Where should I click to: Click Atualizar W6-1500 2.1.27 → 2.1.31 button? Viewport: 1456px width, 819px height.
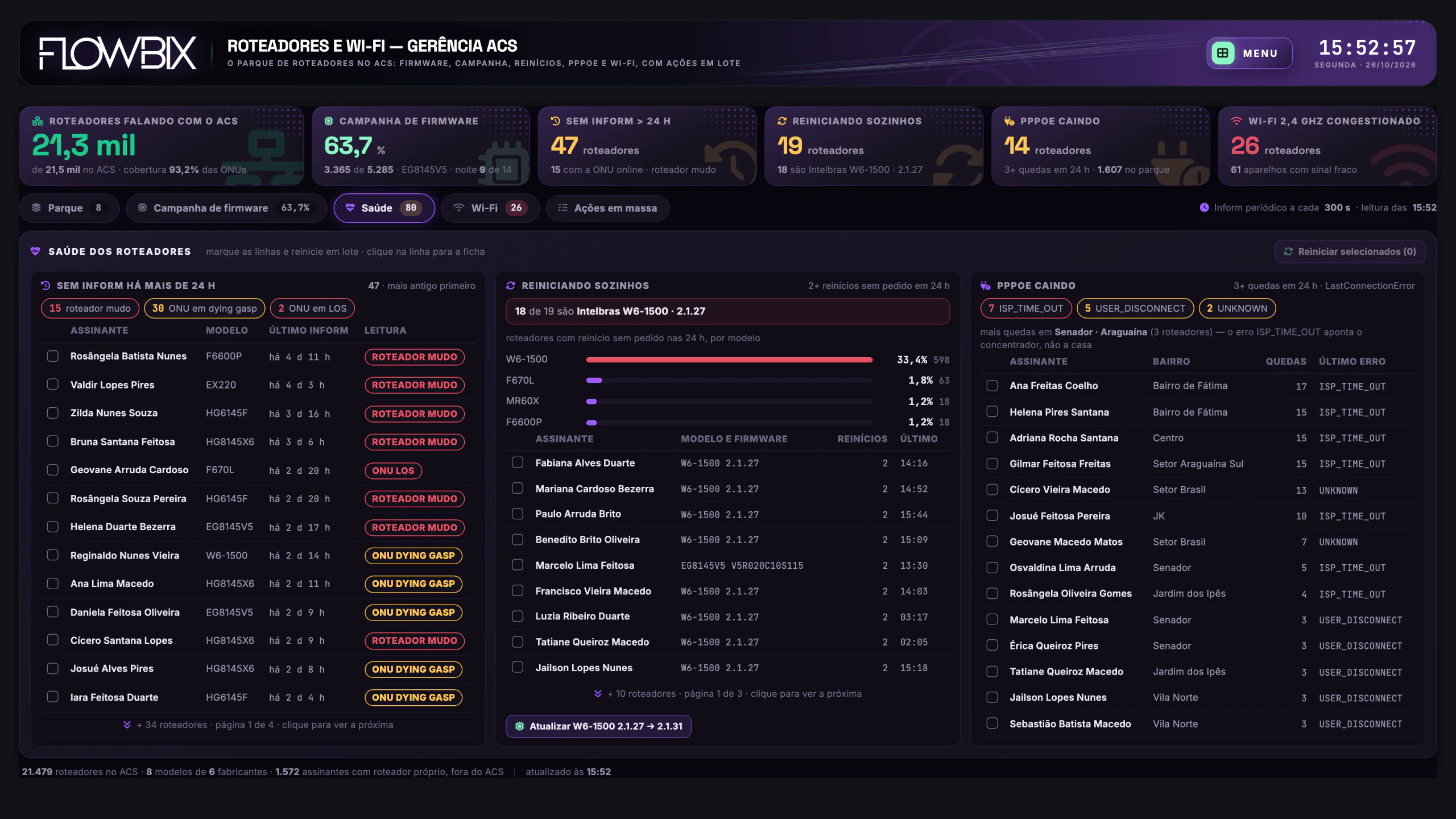(x=598, y=726)
